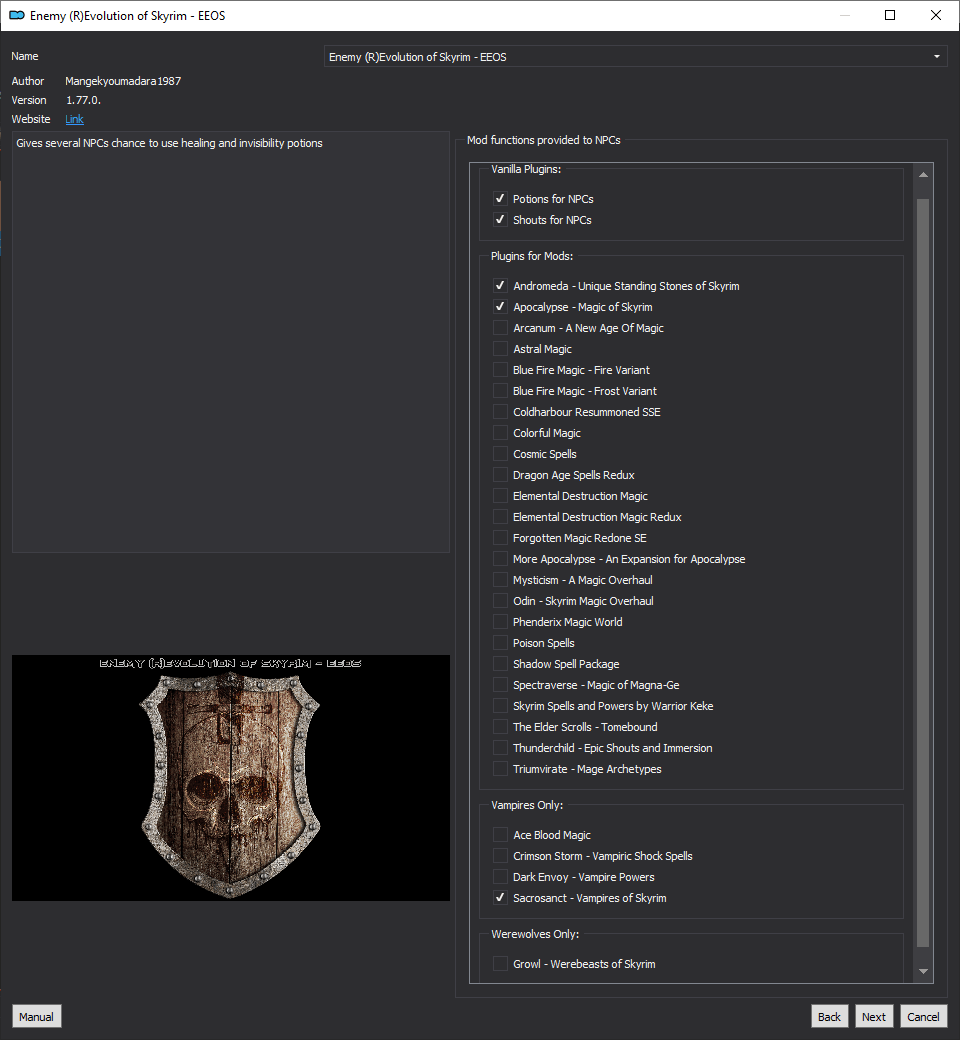Click scrollbar up arrow in plugin list
Viewport: 960px width, 1040px height.
point(923,174)
